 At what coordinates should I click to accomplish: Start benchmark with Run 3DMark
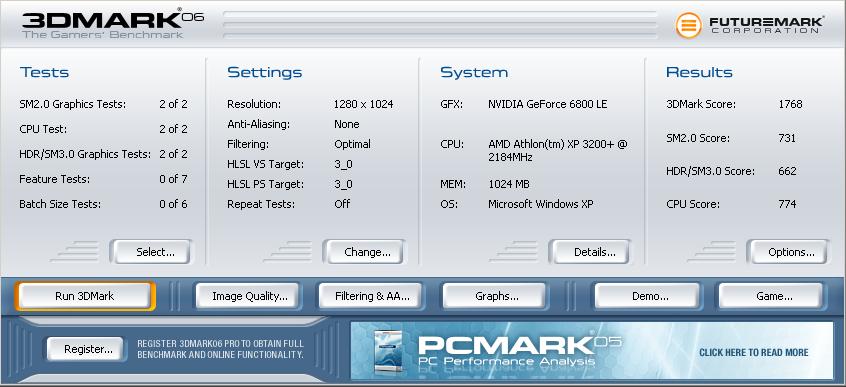tap(85, 296)
